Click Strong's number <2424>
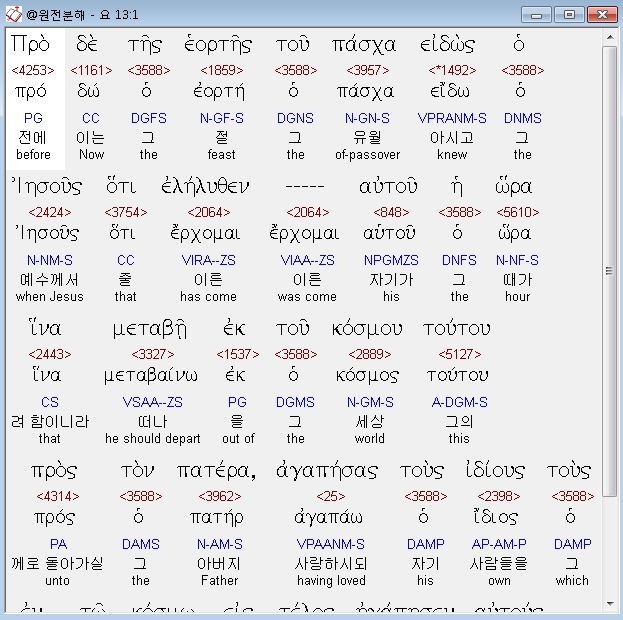 coord(50,212)
